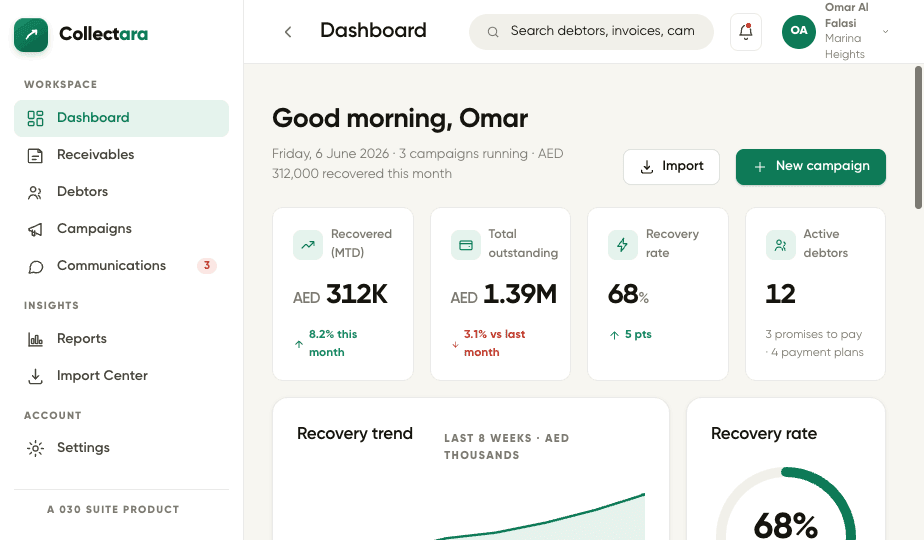This screenshot has width=924, height=540.
Task: Click the Total outstanding card icon
Action: coord(466,245)
